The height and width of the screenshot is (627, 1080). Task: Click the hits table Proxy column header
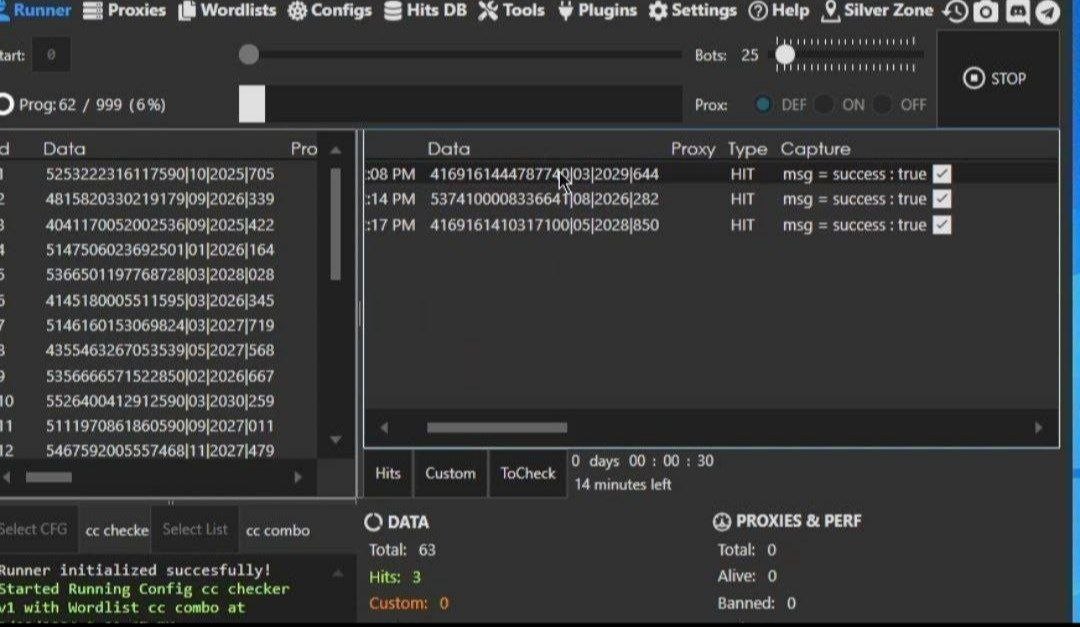[692, 149]
